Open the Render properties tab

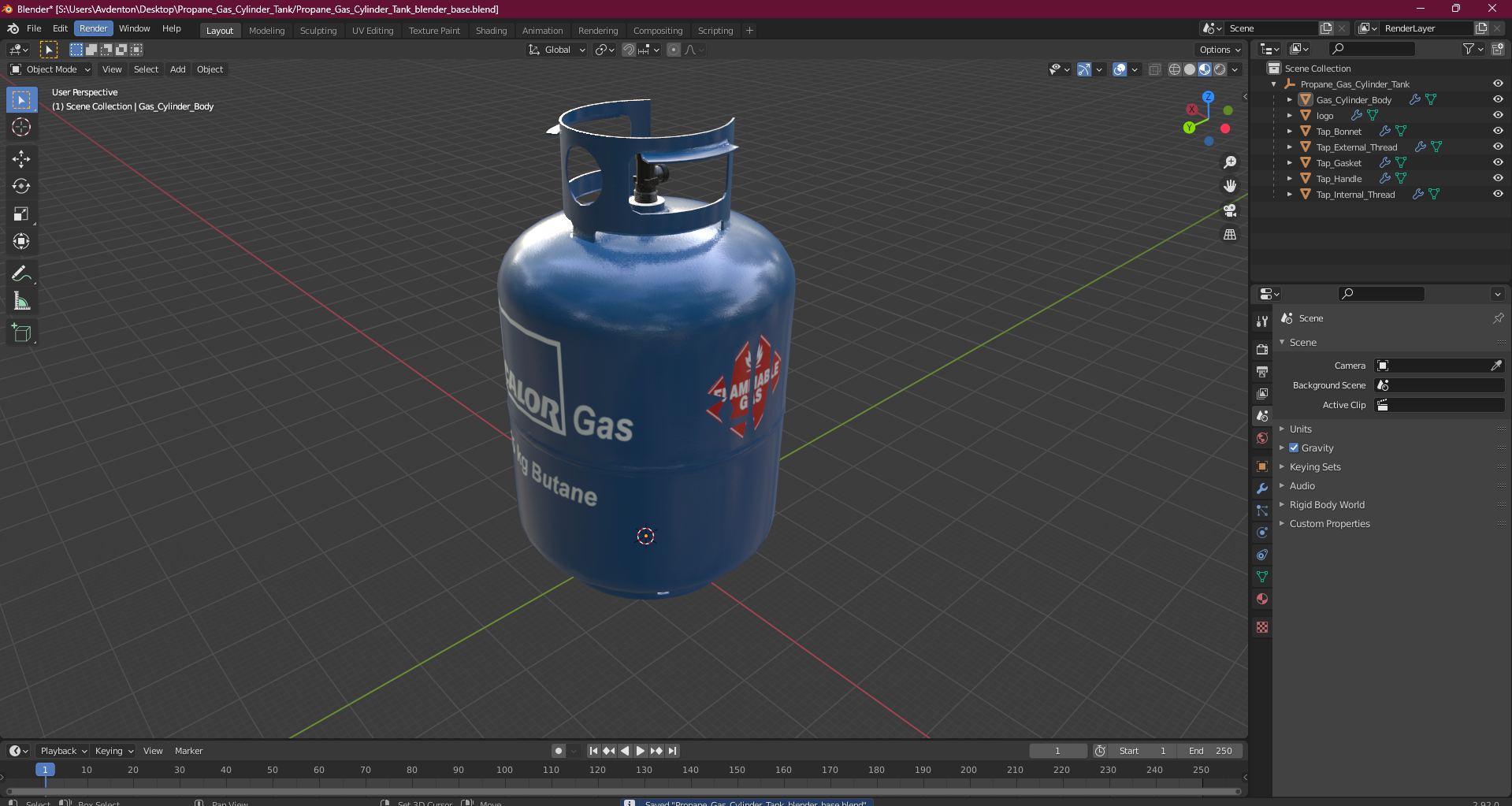pos(1262,349)
